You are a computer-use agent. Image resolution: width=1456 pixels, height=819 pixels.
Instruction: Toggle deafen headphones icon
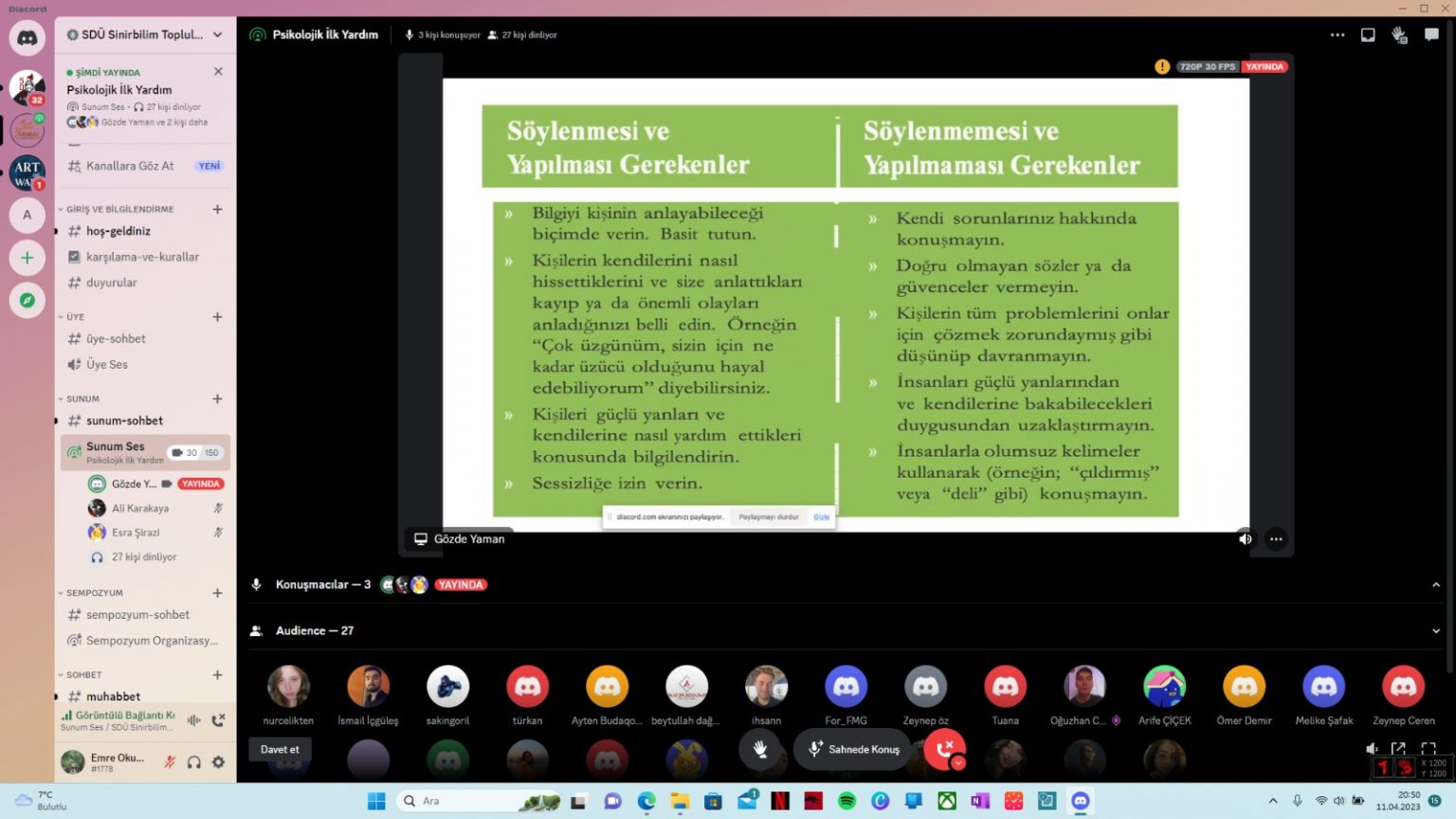[194, 762]
